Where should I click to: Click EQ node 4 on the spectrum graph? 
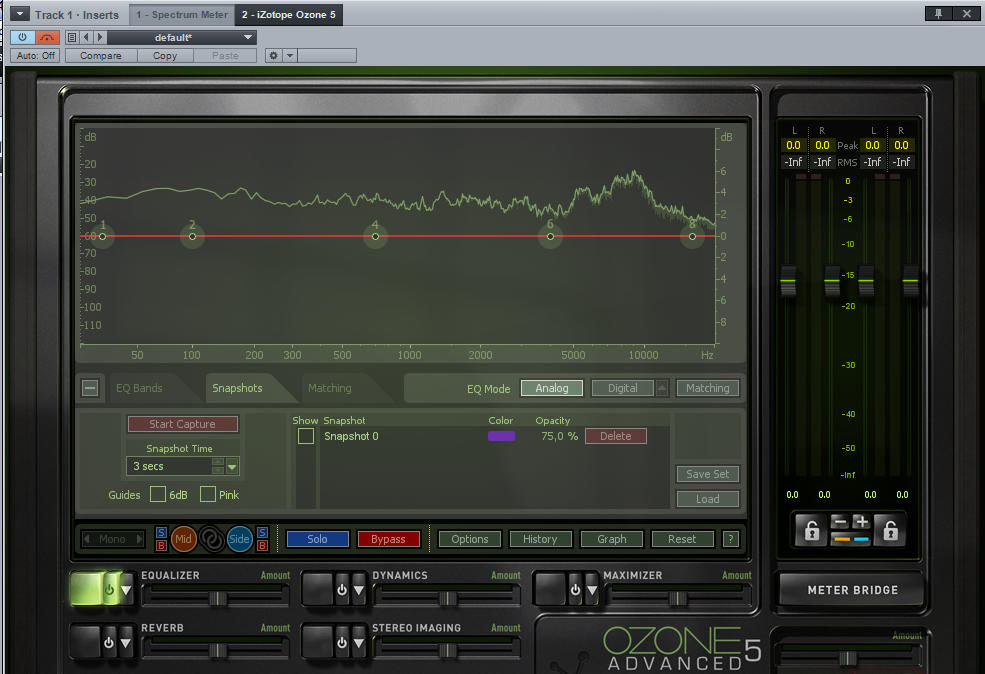(375, 236)
